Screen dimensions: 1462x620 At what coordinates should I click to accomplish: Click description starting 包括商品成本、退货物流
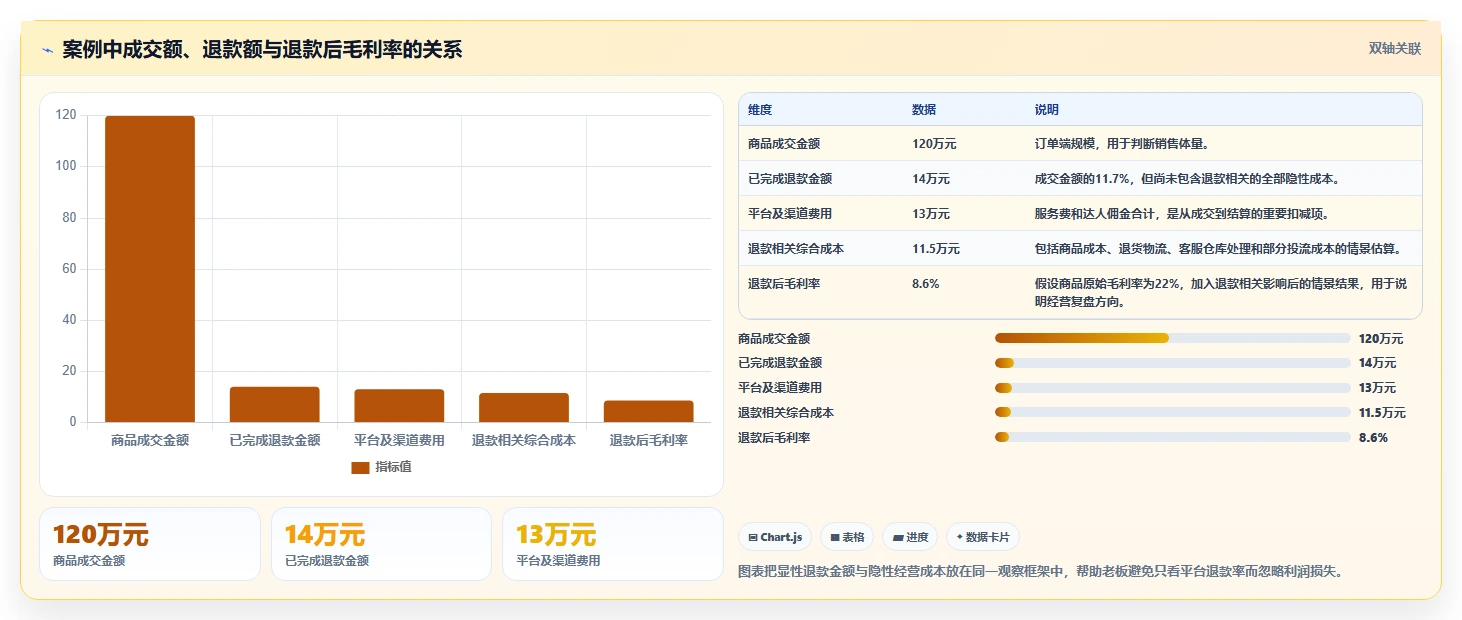pos(1218,249)
